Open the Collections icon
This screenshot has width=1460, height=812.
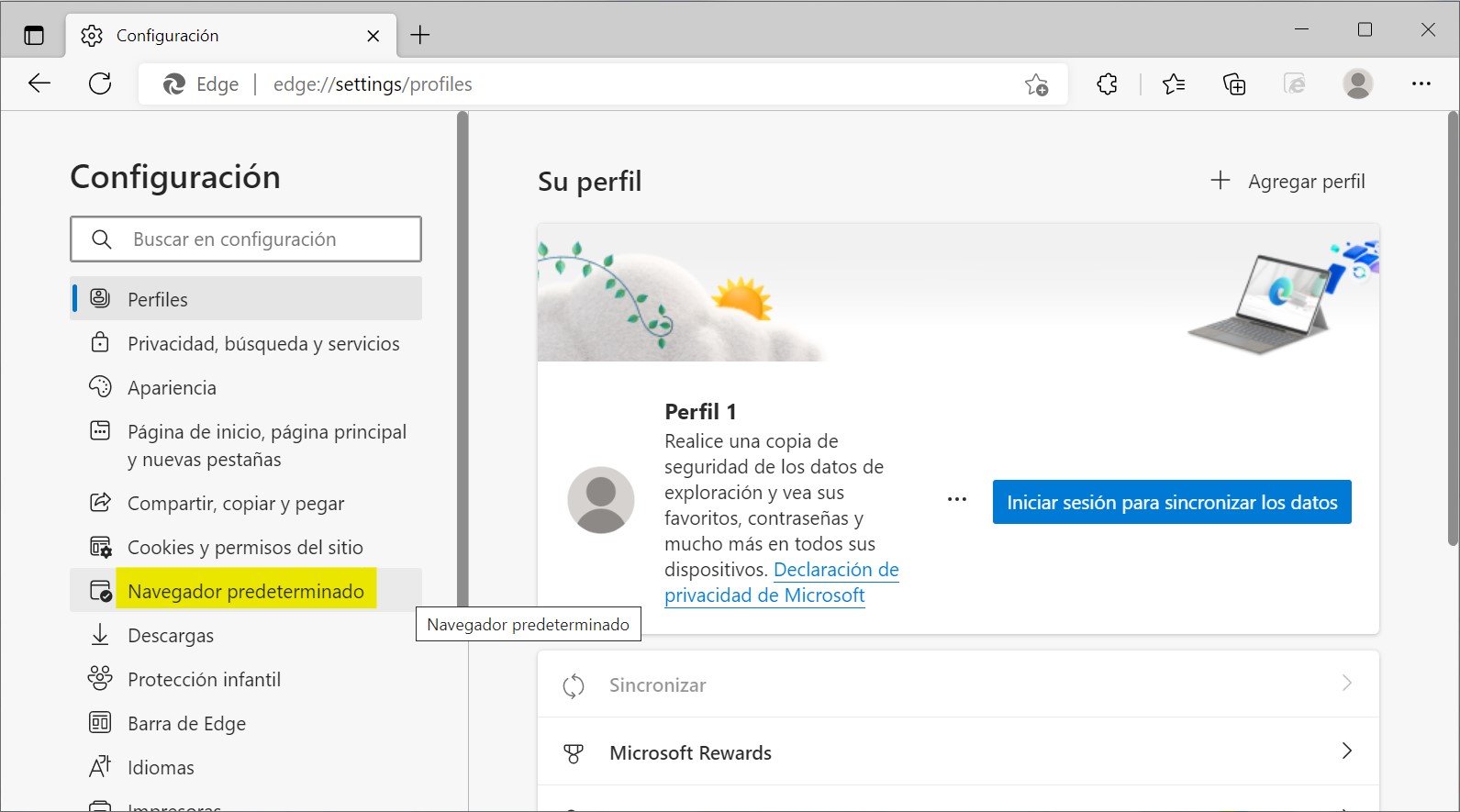pos(1234,84)
